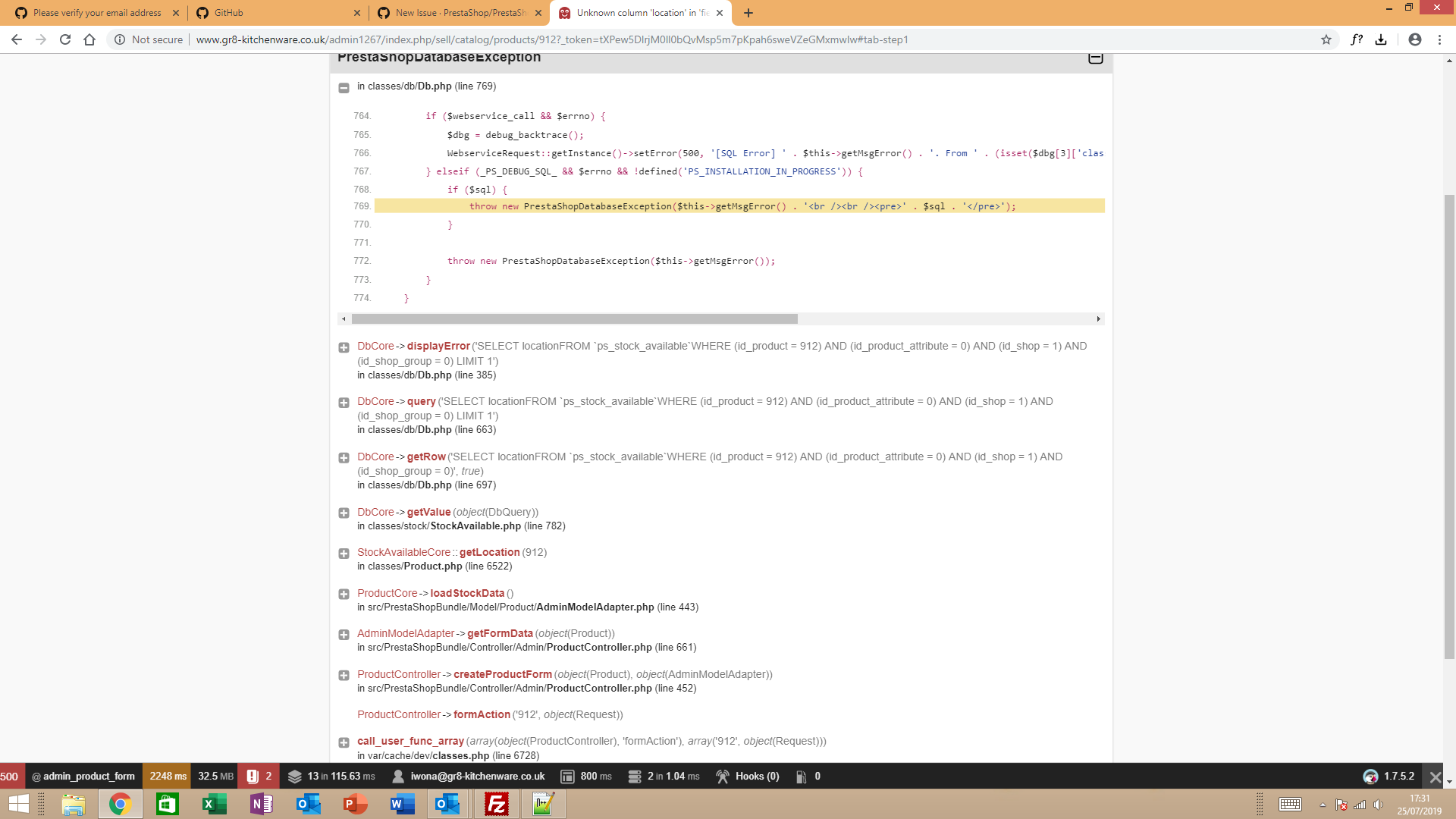Click the logged-in user icon in the profiler bar
Screen dimensions: 1456x819
pyautogui.click(x=398, y=776)
